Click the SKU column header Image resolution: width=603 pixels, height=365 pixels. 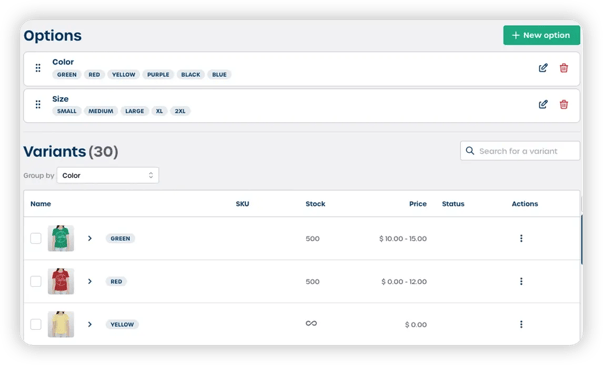pos(242,204)
